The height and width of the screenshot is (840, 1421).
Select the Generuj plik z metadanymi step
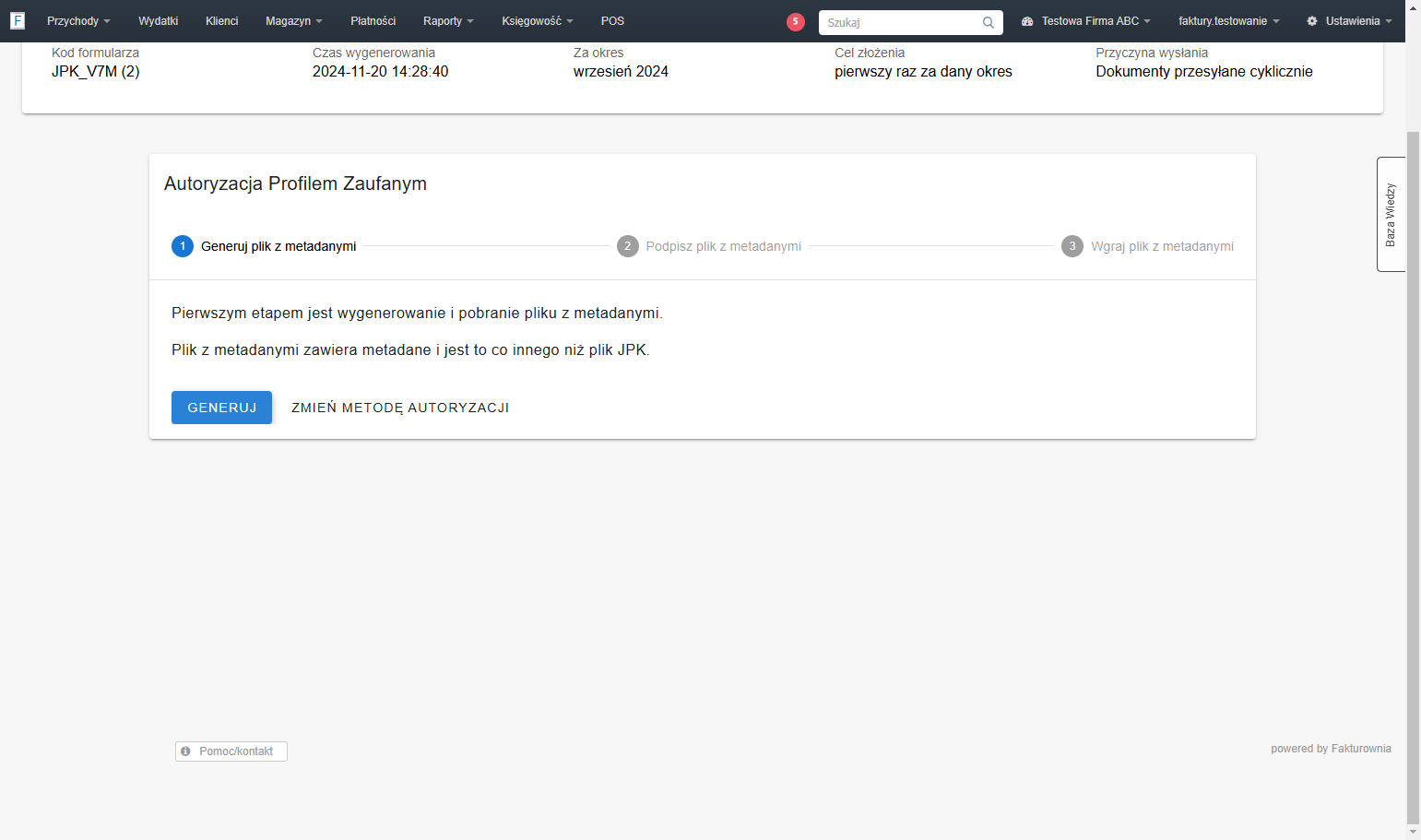click(264, 246)
